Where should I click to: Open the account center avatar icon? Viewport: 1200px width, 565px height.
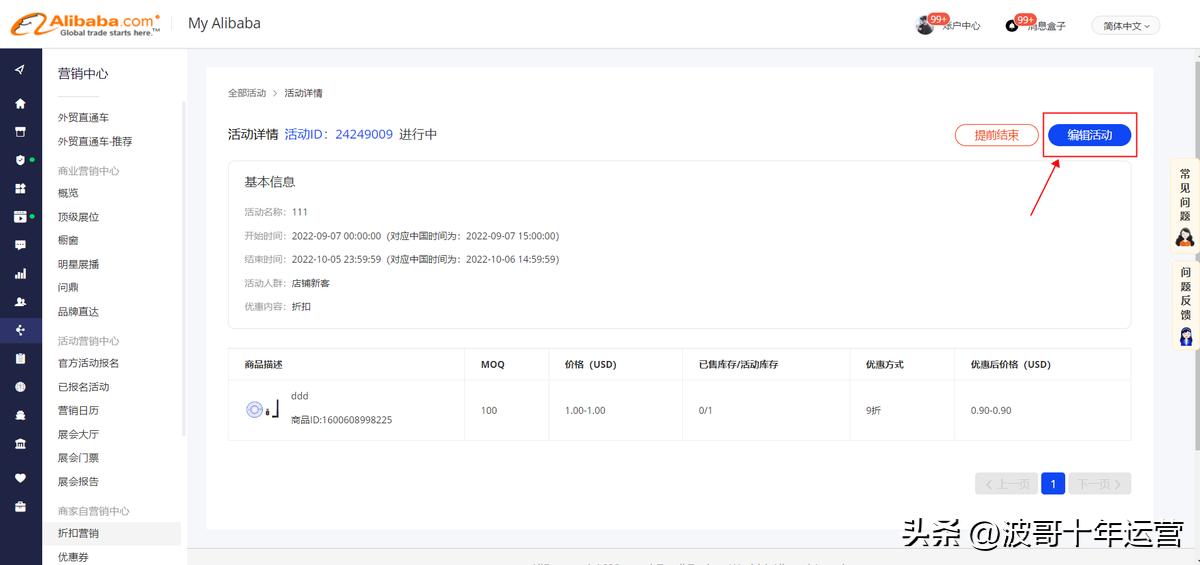pos(925,25)
